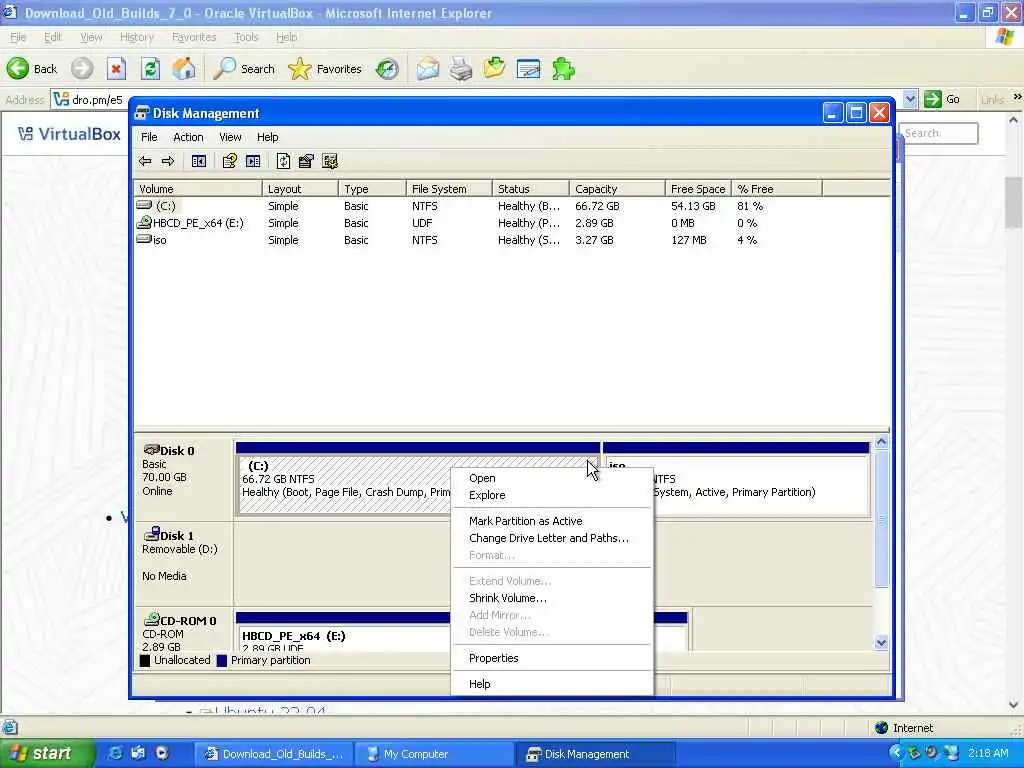This screenshot has width=1024, height=768.
Task: Click the Show/Hide Console Tree toolbar icon
Action: pyautogui.click(x=199, y=161)
